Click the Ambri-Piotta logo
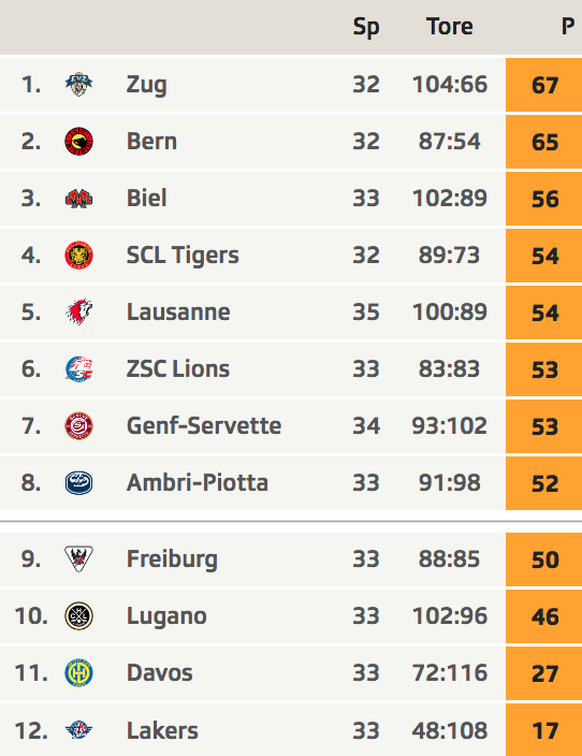 click(x=79, y=483)
